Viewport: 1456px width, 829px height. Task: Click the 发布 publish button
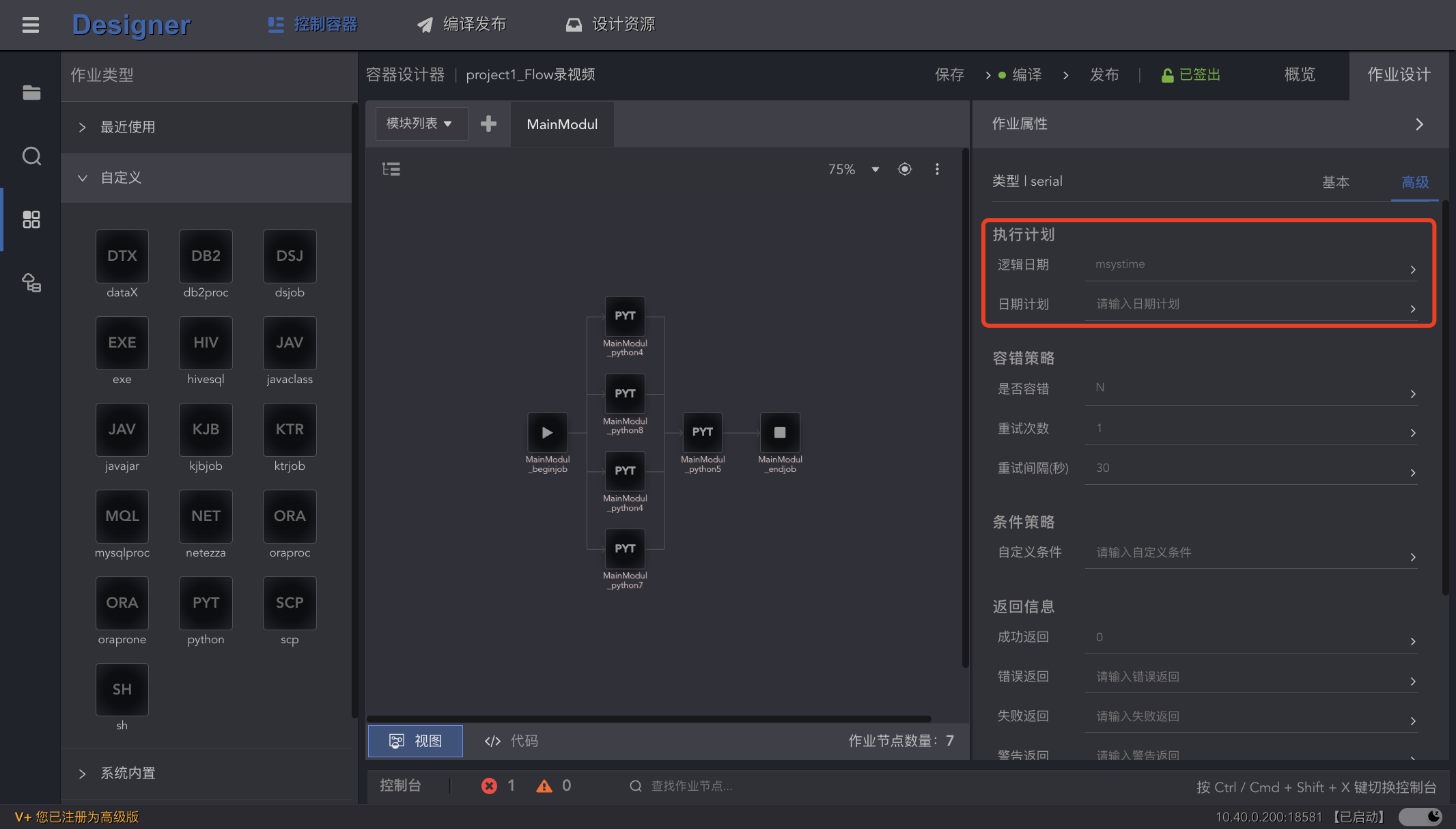(1104, 74)
